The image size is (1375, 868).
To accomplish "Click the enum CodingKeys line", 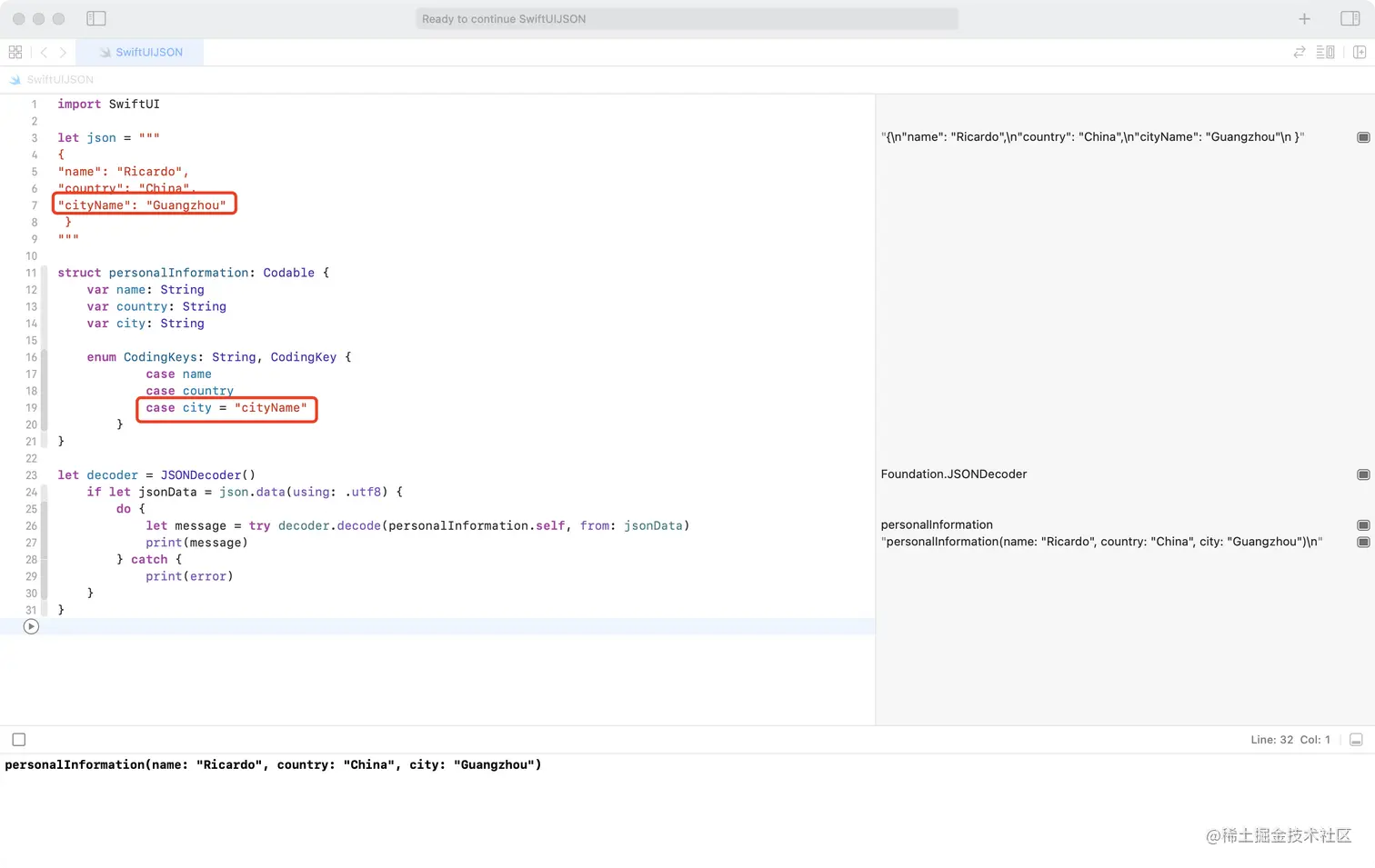I will 219,357.
